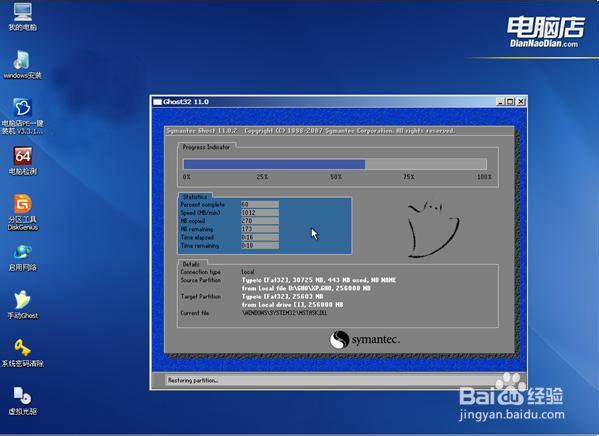This screenshot has width=599, height=436.
Task: Click the ghost mascot drawing
Action: coord(433,229)
